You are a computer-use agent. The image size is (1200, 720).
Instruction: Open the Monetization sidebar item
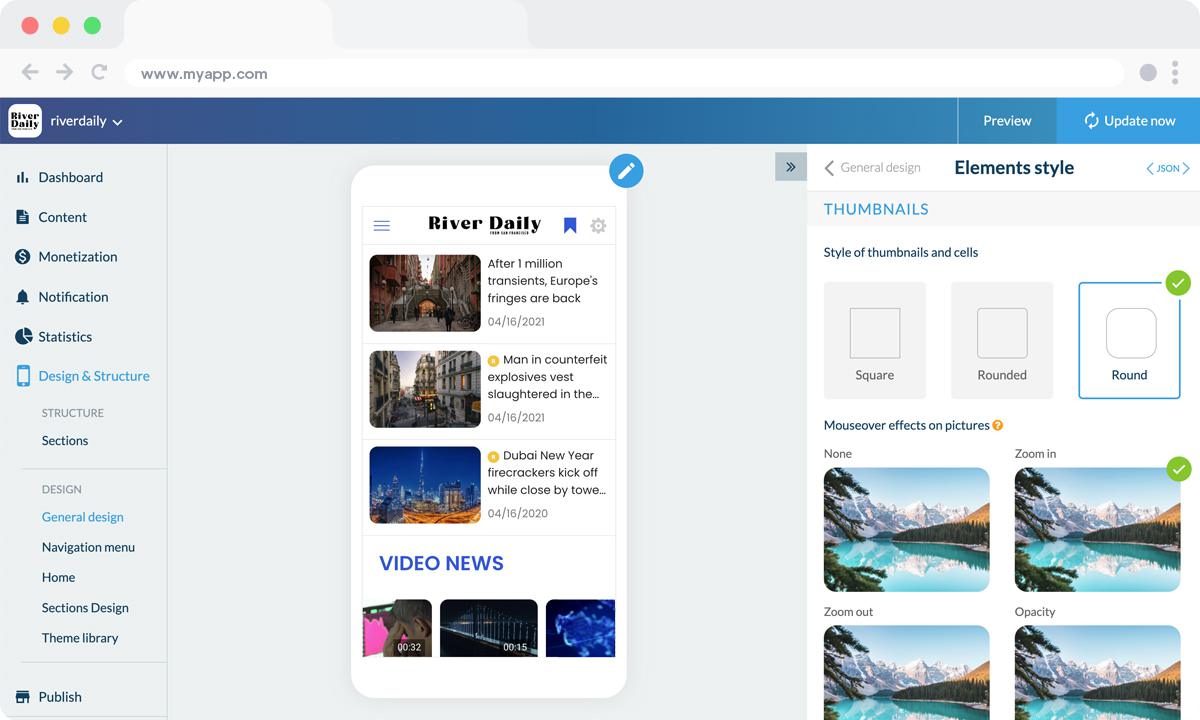point(77,257)
